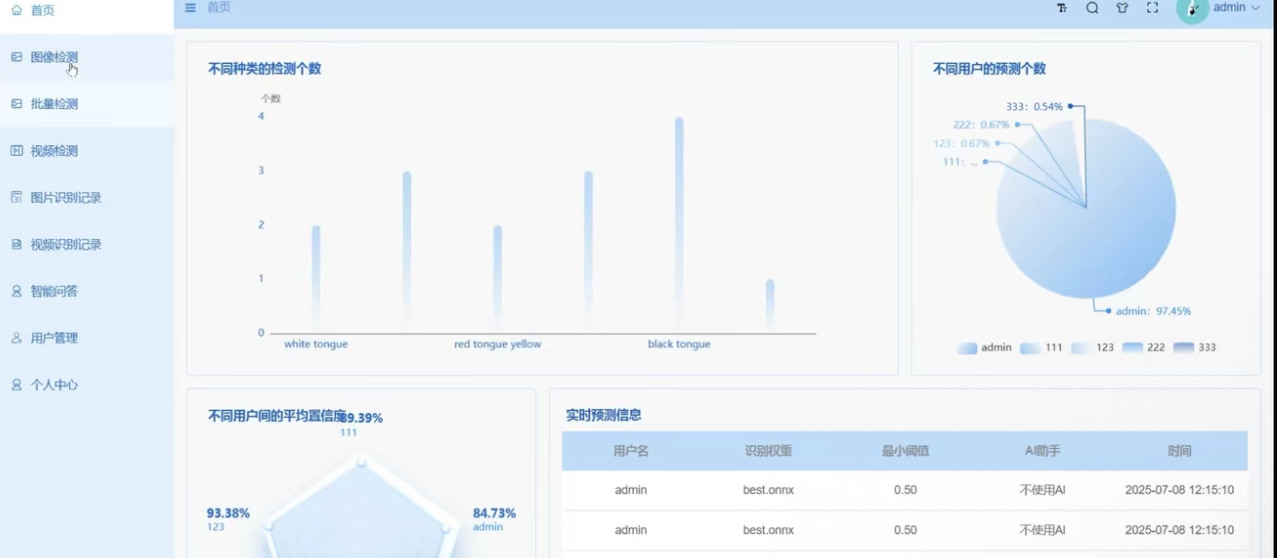Collapse the sidebar with the hamburger icon
The image size is (1277, 558).
pos(190,8)
